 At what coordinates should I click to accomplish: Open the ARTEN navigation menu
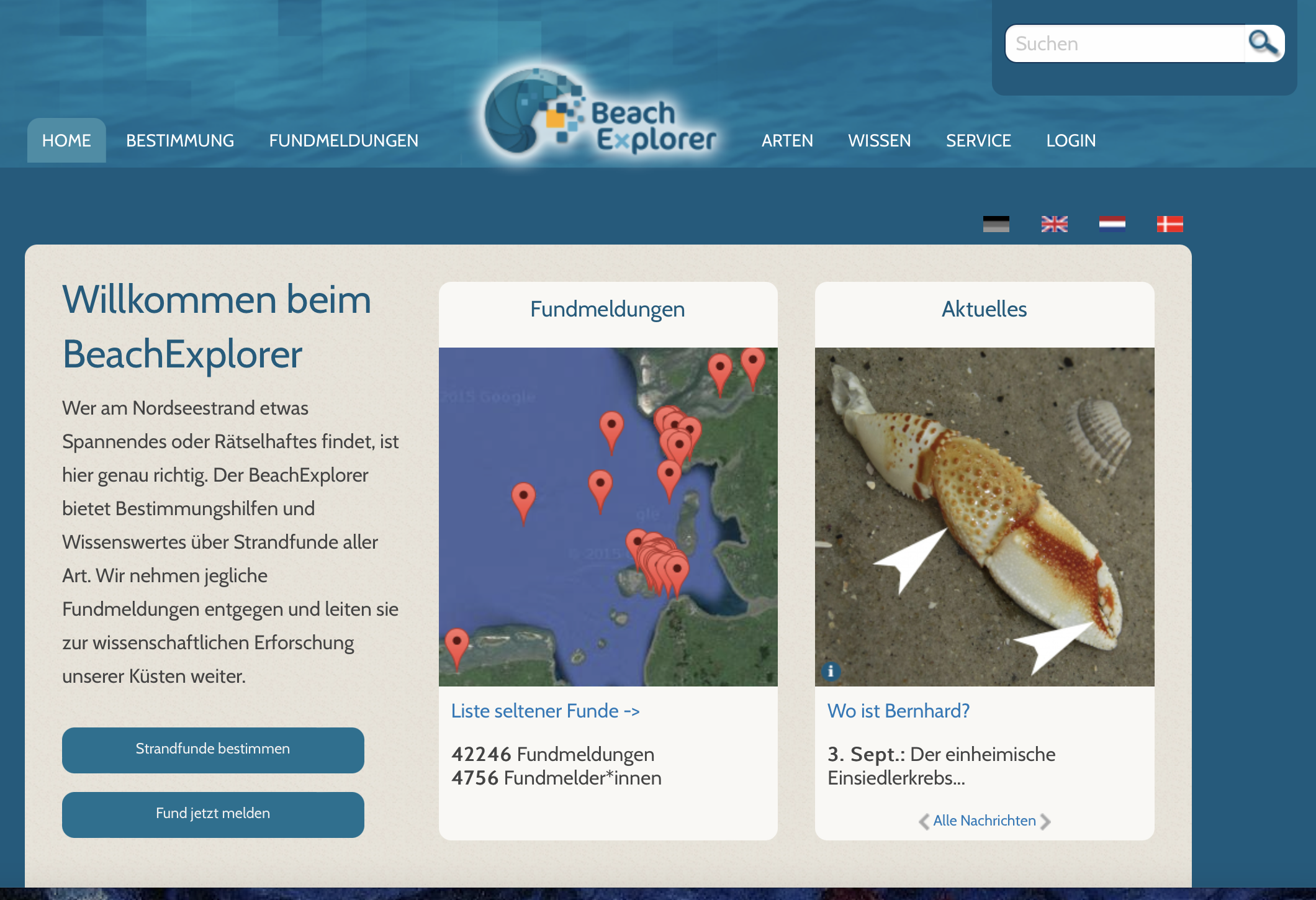787,141
